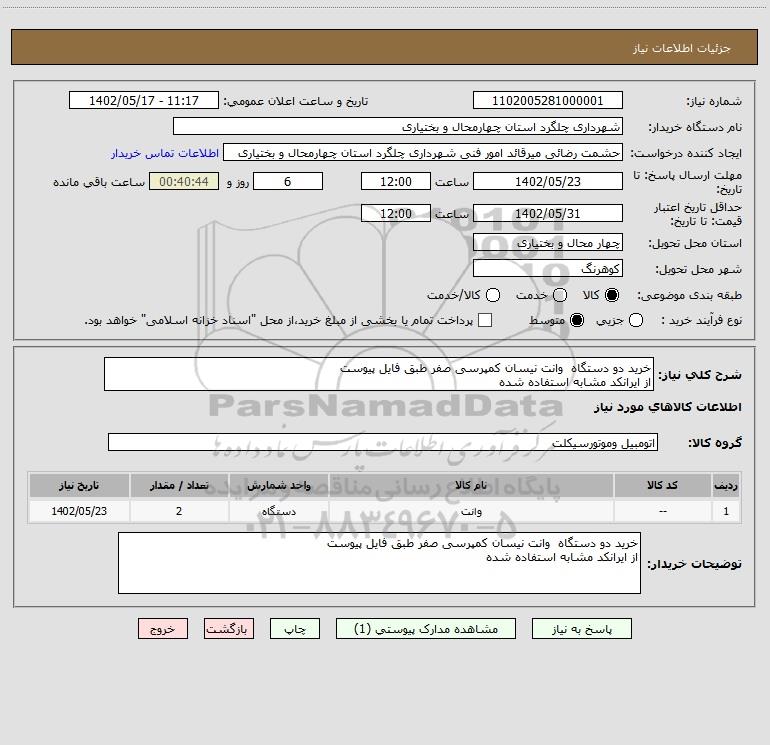Click the بازگشت back button

click(x=229, y=629)
